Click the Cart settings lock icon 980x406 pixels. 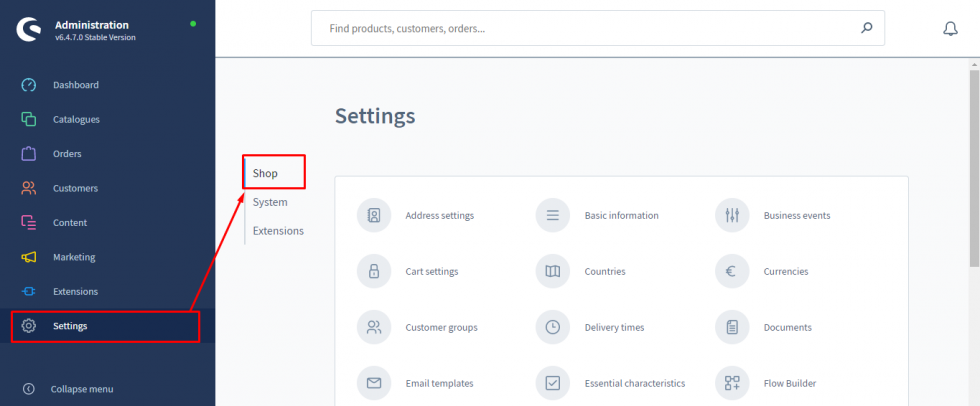coord(373,271)
